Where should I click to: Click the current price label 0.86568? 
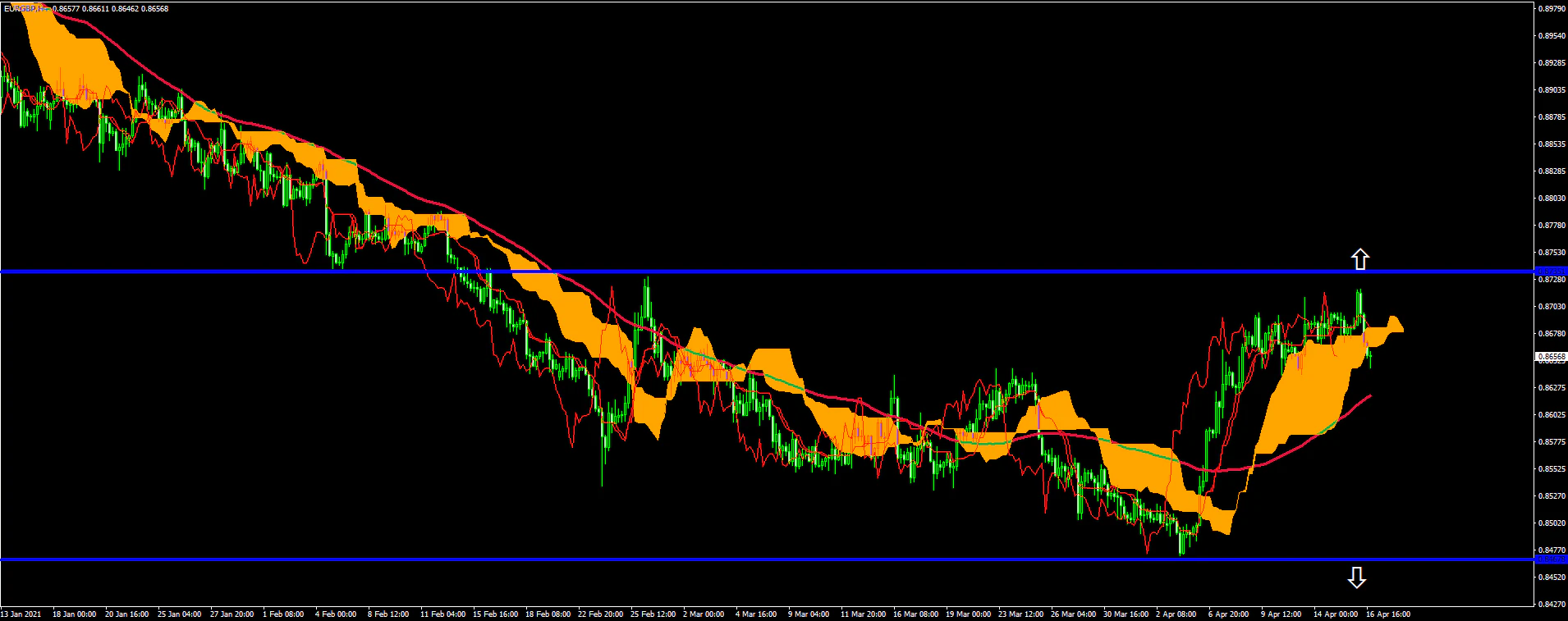(x=1551, y=357)
